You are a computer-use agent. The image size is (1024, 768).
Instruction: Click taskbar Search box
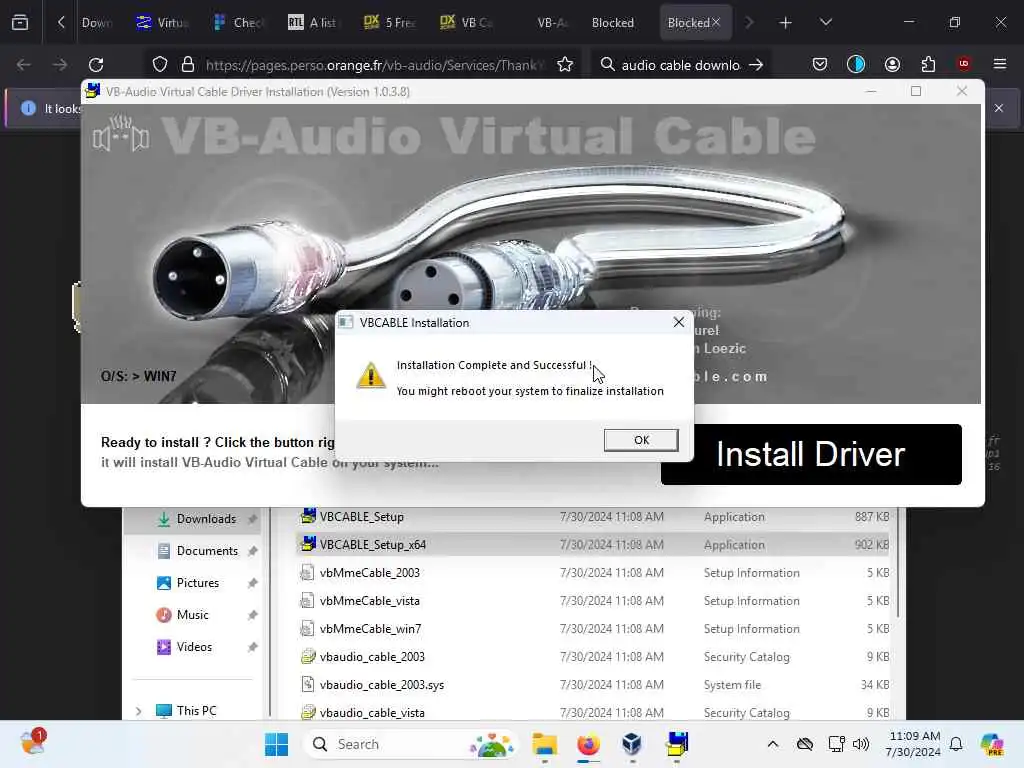[410, 744]
